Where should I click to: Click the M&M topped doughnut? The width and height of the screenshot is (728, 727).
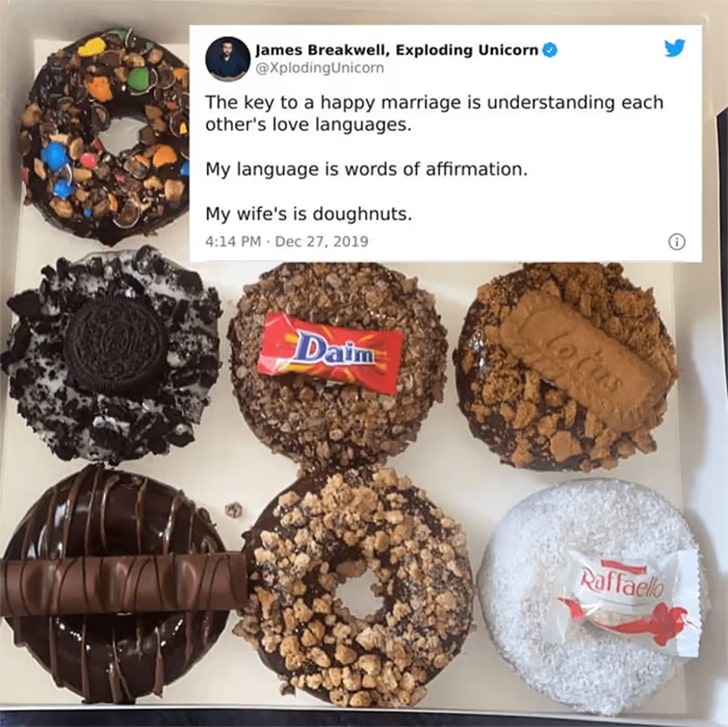tap(103, 137)
